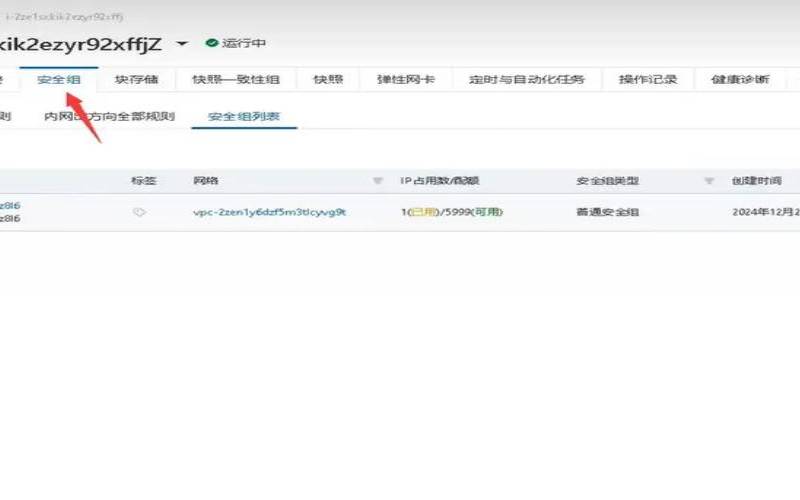Switch to the 安全组 tab
800x500 pixels.
tap(59, 80)
